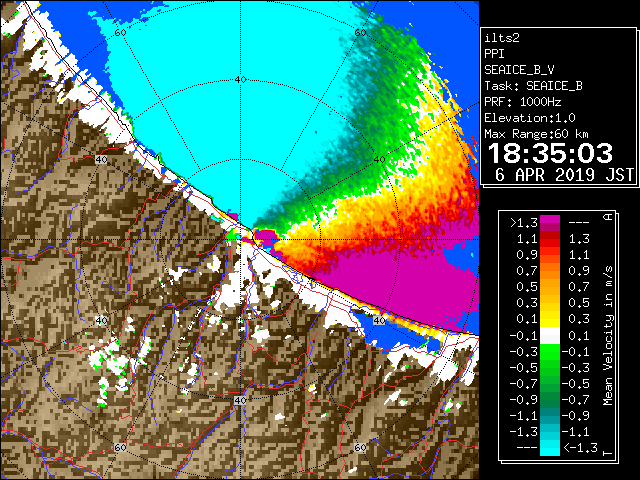Click the "40" range label due north of the radar
The image size is (640, 480).
[x=240, y=80]
